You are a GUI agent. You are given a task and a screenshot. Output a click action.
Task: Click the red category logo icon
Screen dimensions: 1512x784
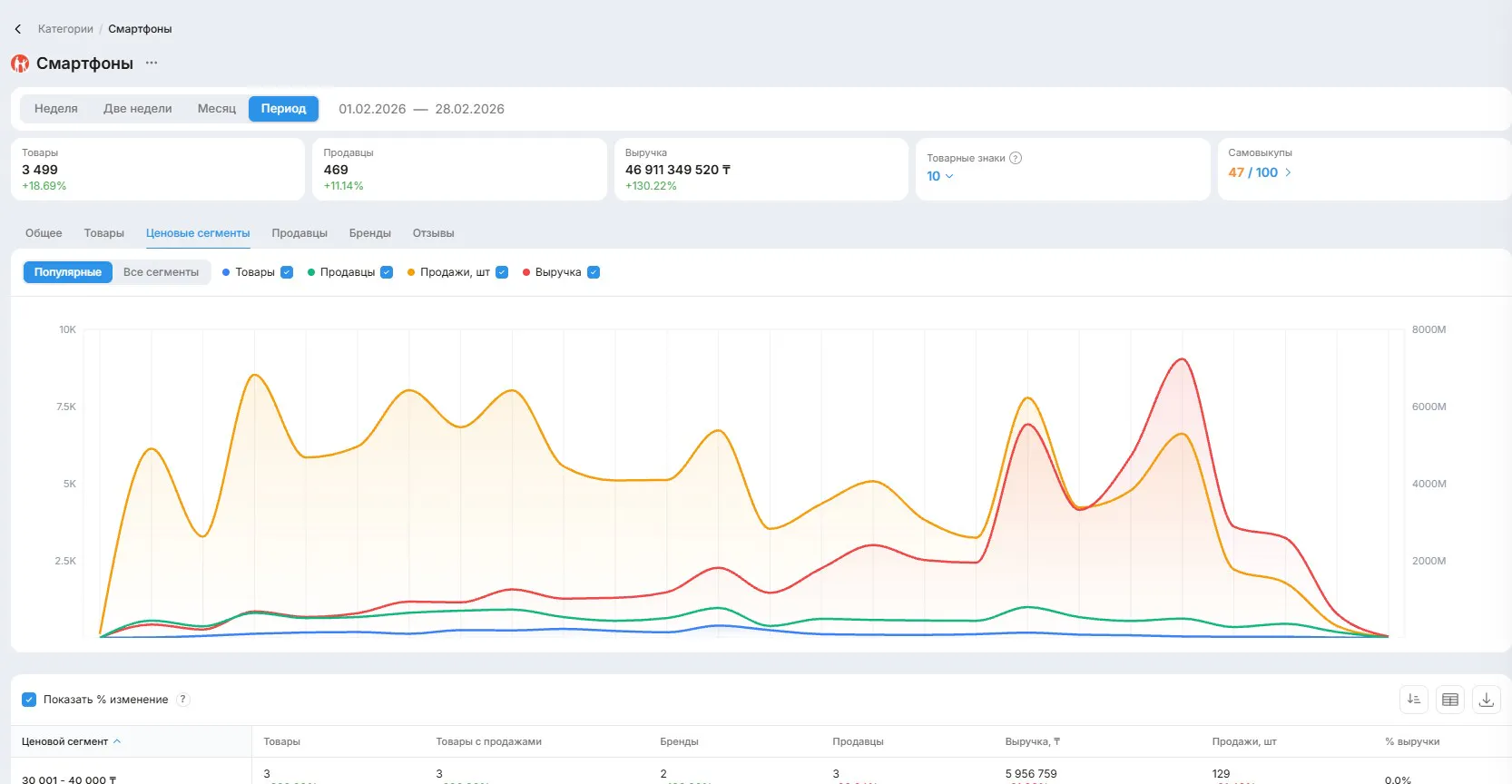click(x=20, y=64)
